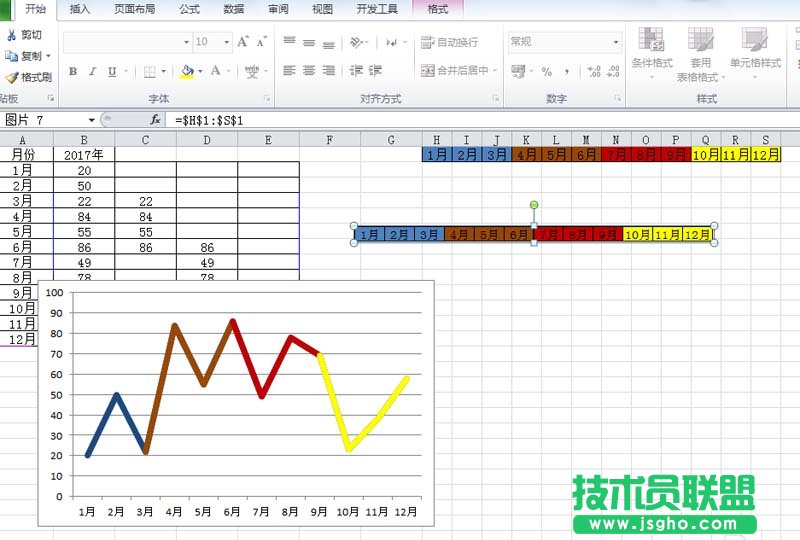Open the 字体 font group dialog launcher
Image resolution: width=800 pixels, height=540 pixels.
pyautogui.click(x=267, y=98)
